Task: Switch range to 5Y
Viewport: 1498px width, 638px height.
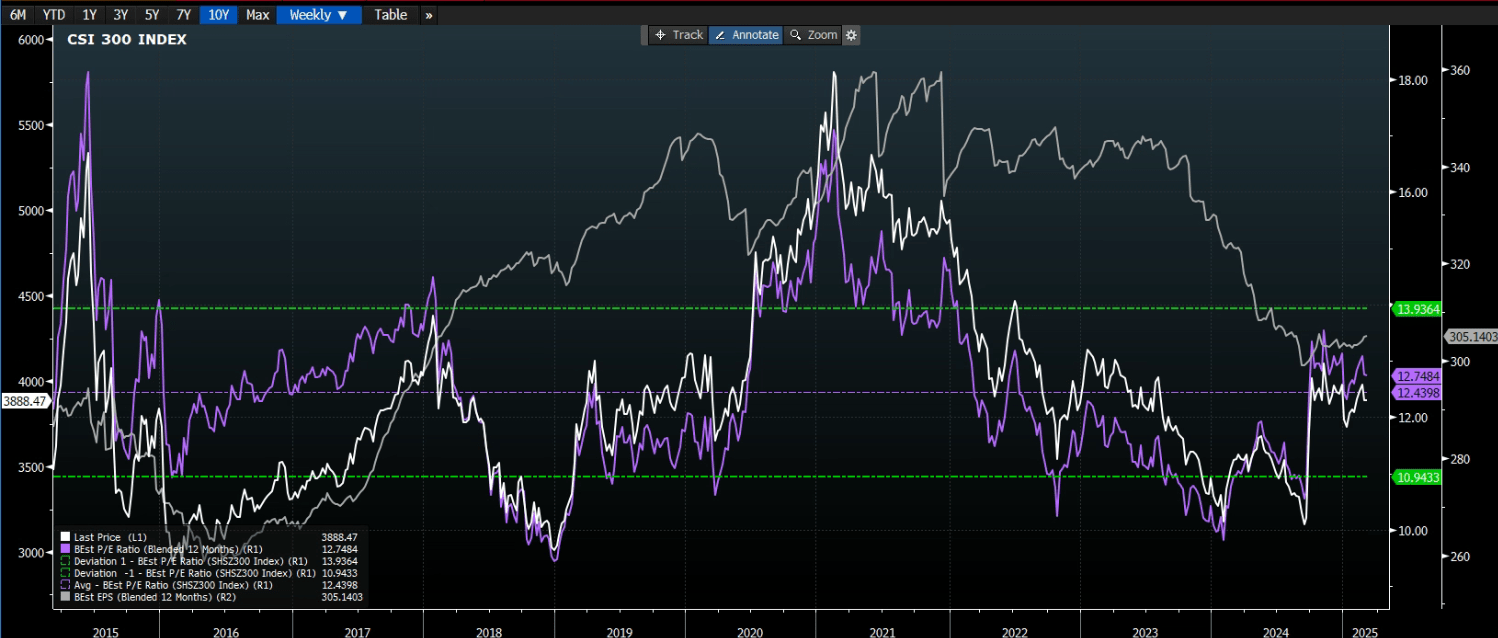Action: click(152, 15)
